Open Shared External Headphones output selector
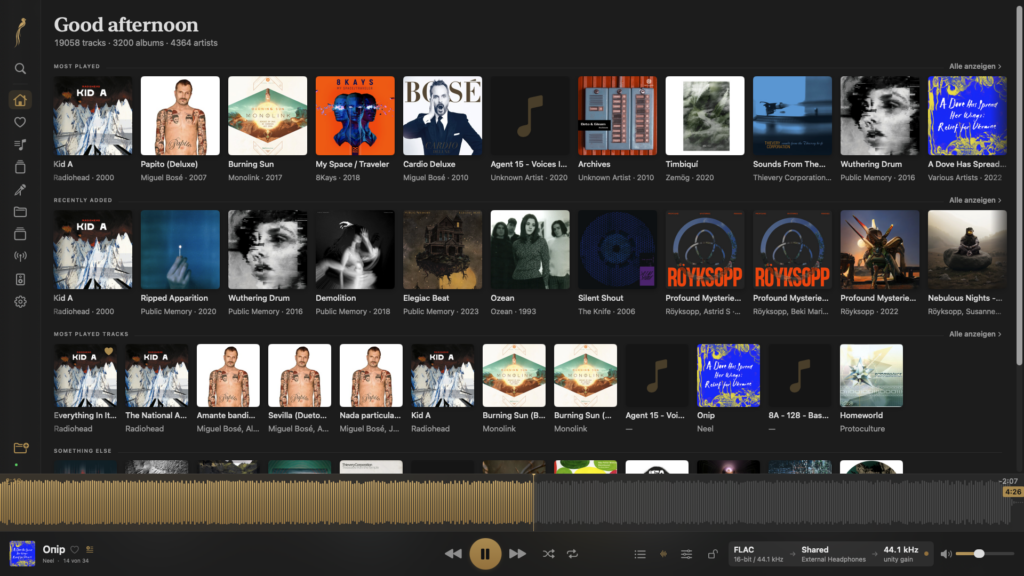 (833, 554)
